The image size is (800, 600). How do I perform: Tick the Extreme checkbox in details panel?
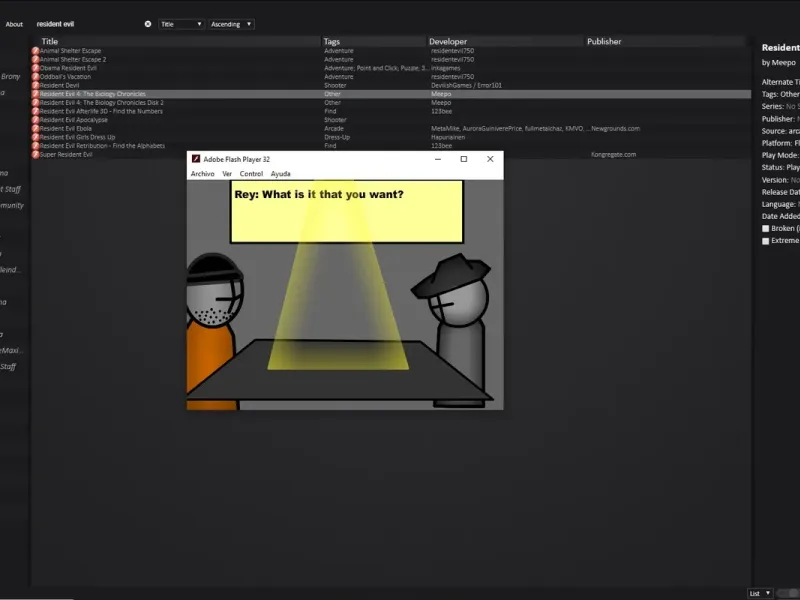pyautogui.click(x=765, y=241)
